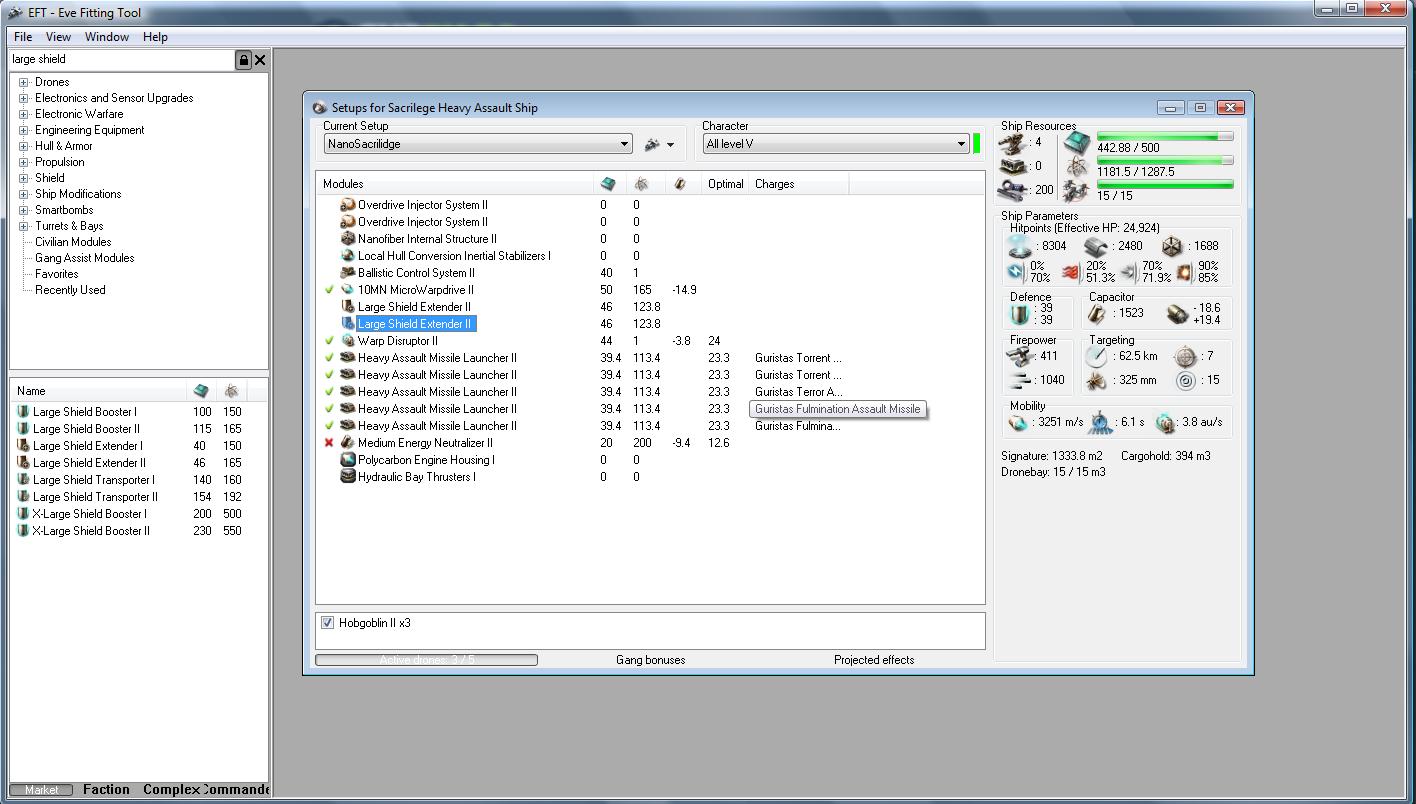1416x804 pixels.
Task: Expand the Electronic Warfare category
Action: point(24,114)
